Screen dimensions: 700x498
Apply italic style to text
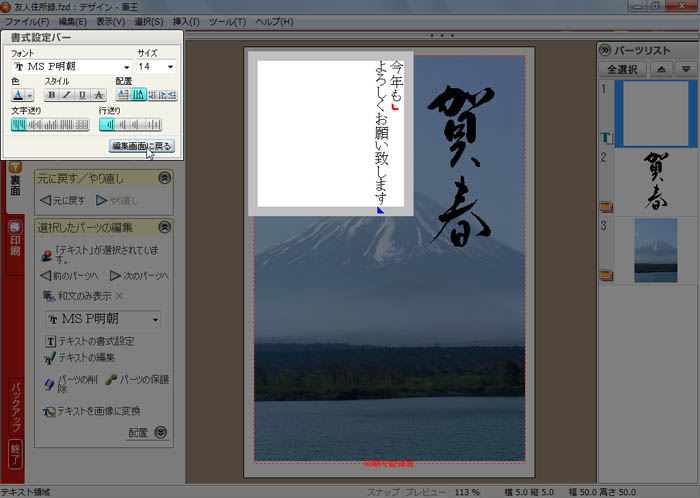(x=68, y=95)
